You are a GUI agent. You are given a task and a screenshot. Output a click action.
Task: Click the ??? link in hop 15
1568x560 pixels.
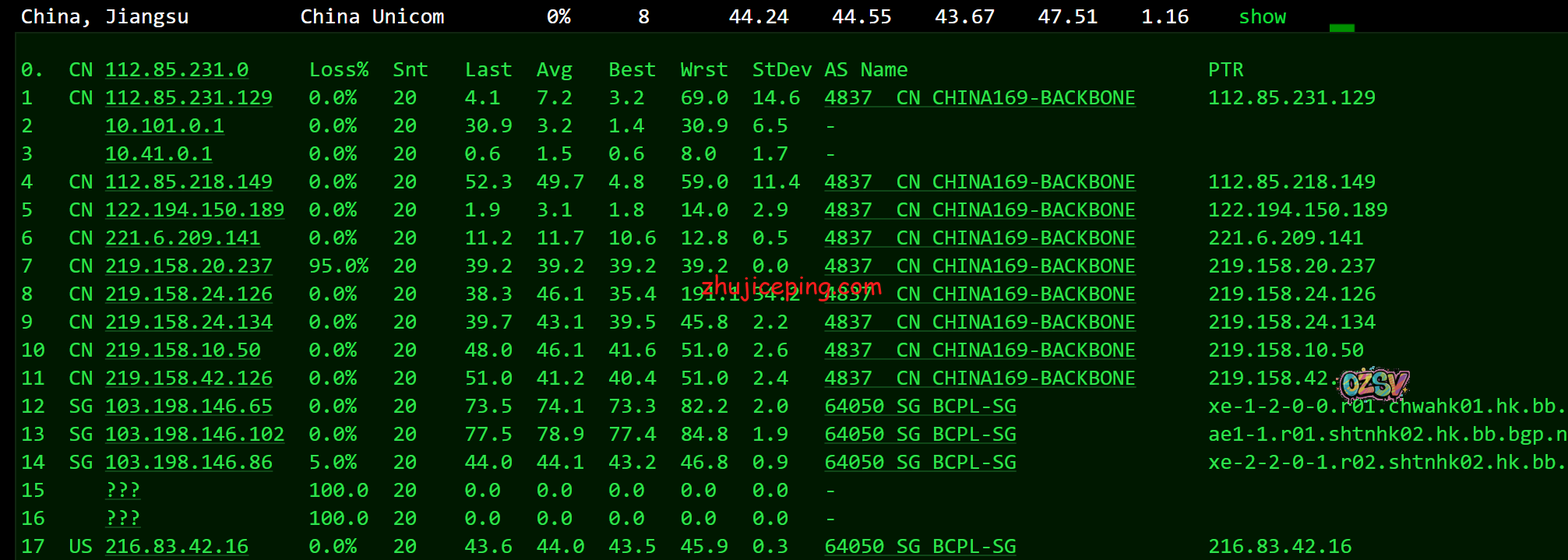123,491
